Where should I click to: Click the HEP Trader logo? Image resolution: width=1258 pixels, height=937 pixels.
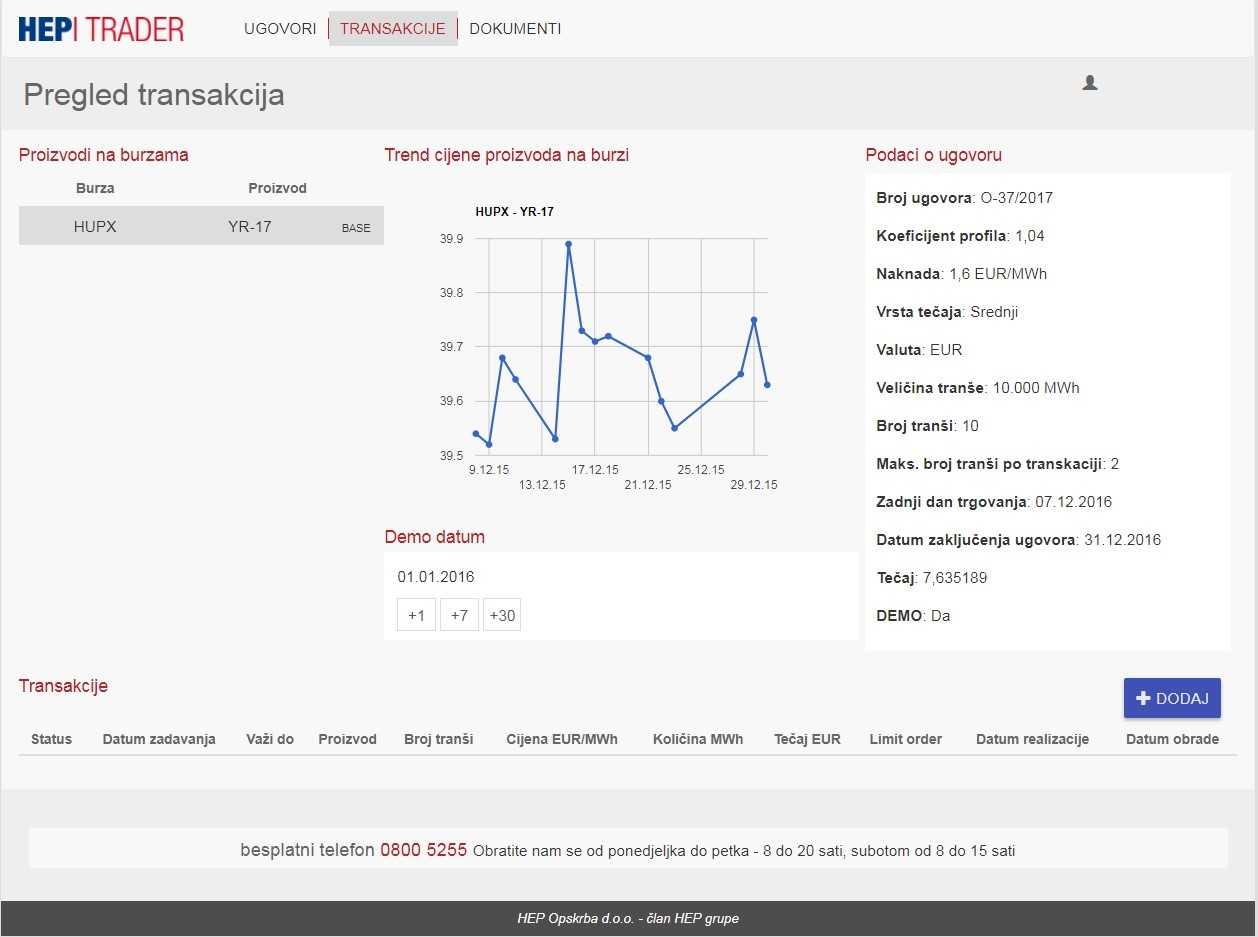tap(101, 29)
